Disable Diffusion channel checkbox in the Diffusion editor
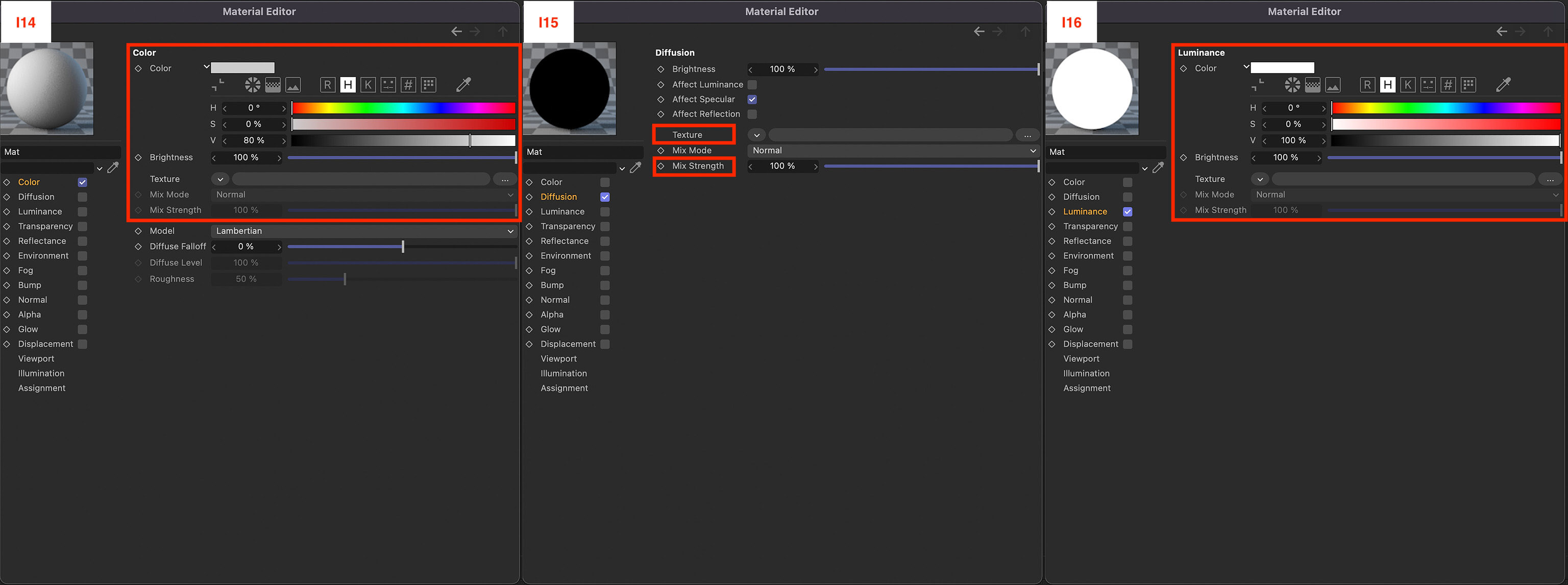Image resolution: width=1568 pixels, height=585 pixels. coord(605,197)
